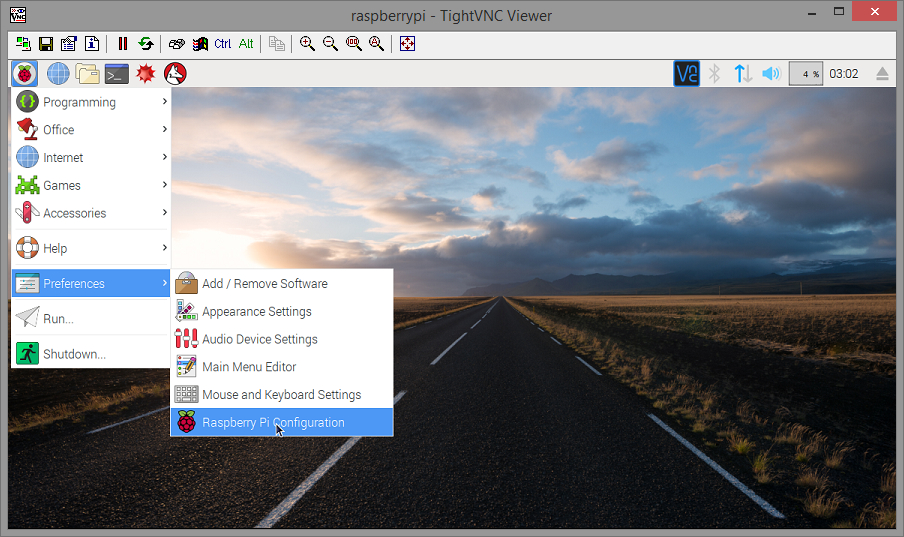Open Mouse and Keyboard Settings

click(282, 395)
